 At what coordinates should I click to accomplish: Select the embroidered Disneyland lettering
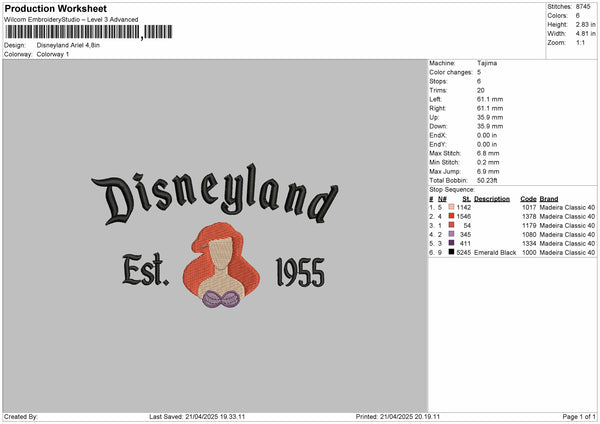pyautogui.click(x=215, y=194)
